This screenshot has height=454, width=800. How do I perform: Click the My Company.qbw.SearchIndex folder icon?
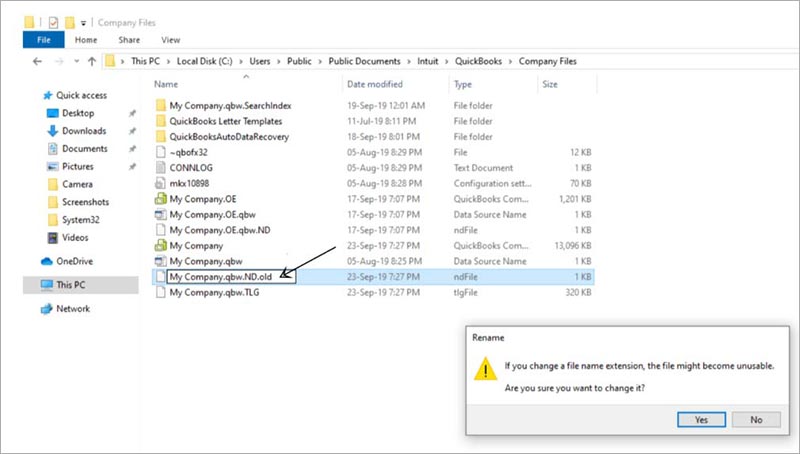pyautogui.click(x=161, y=106)
